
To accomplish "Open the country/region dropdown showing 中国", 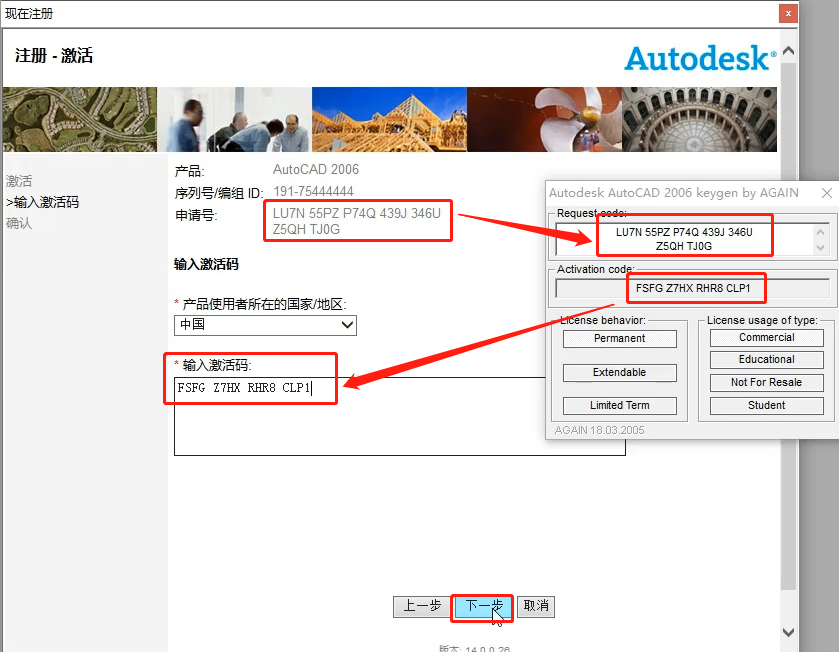I will point(265,325).
